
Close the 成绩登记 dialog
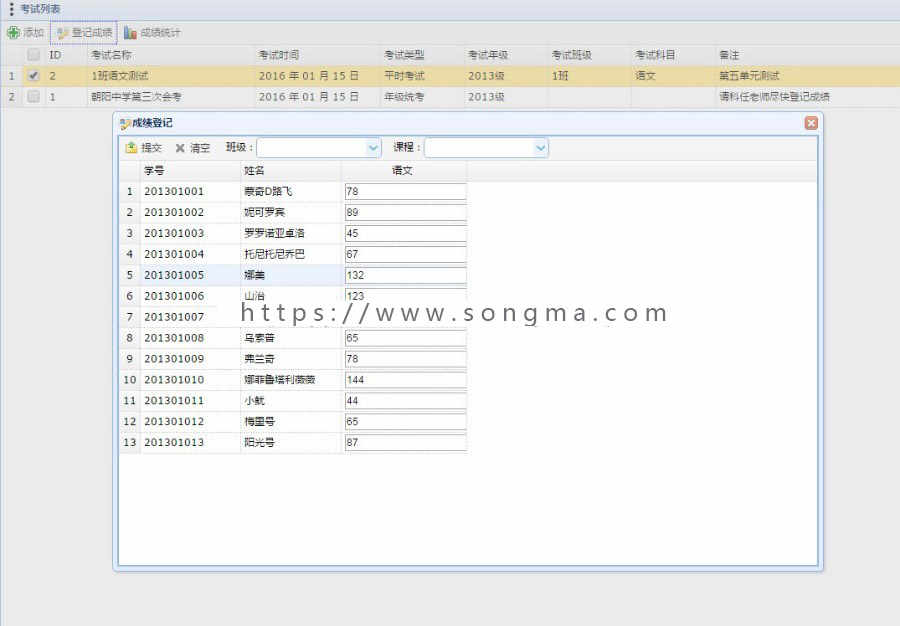(x=811, y=123)
